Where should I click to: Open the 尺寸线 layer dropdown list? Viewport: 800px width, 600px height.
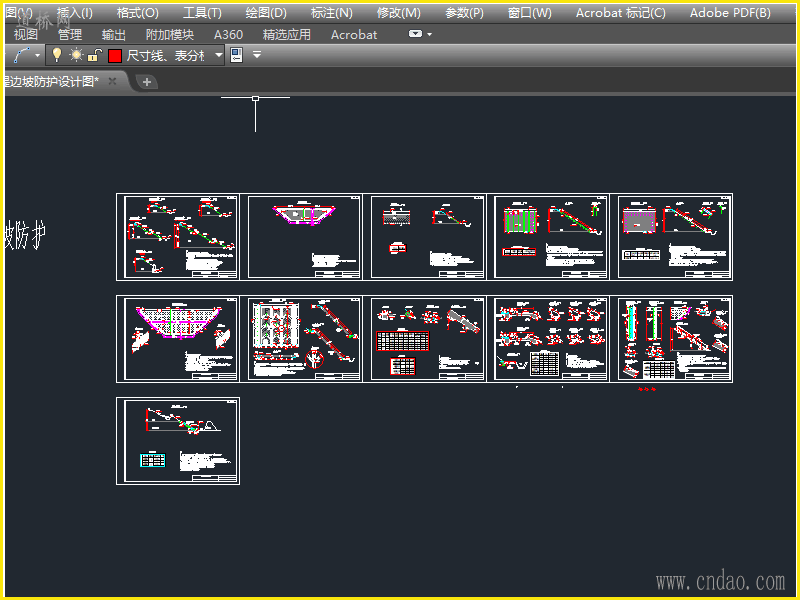[x=218, y=56]
